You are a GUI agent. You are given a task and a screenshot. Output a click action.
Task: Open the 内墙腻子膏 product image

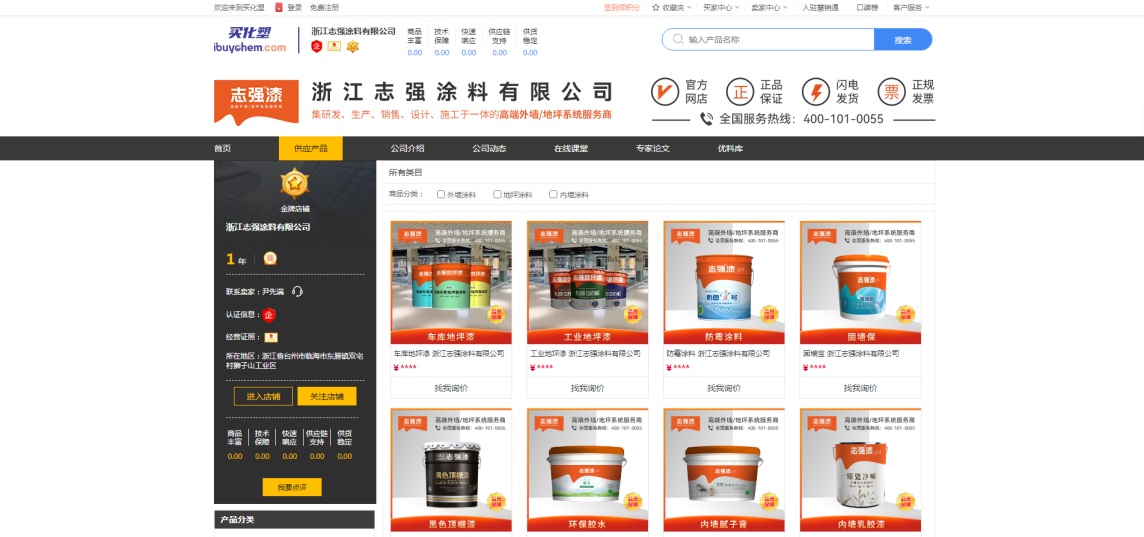pyautogui.click(x=724, y=470)
